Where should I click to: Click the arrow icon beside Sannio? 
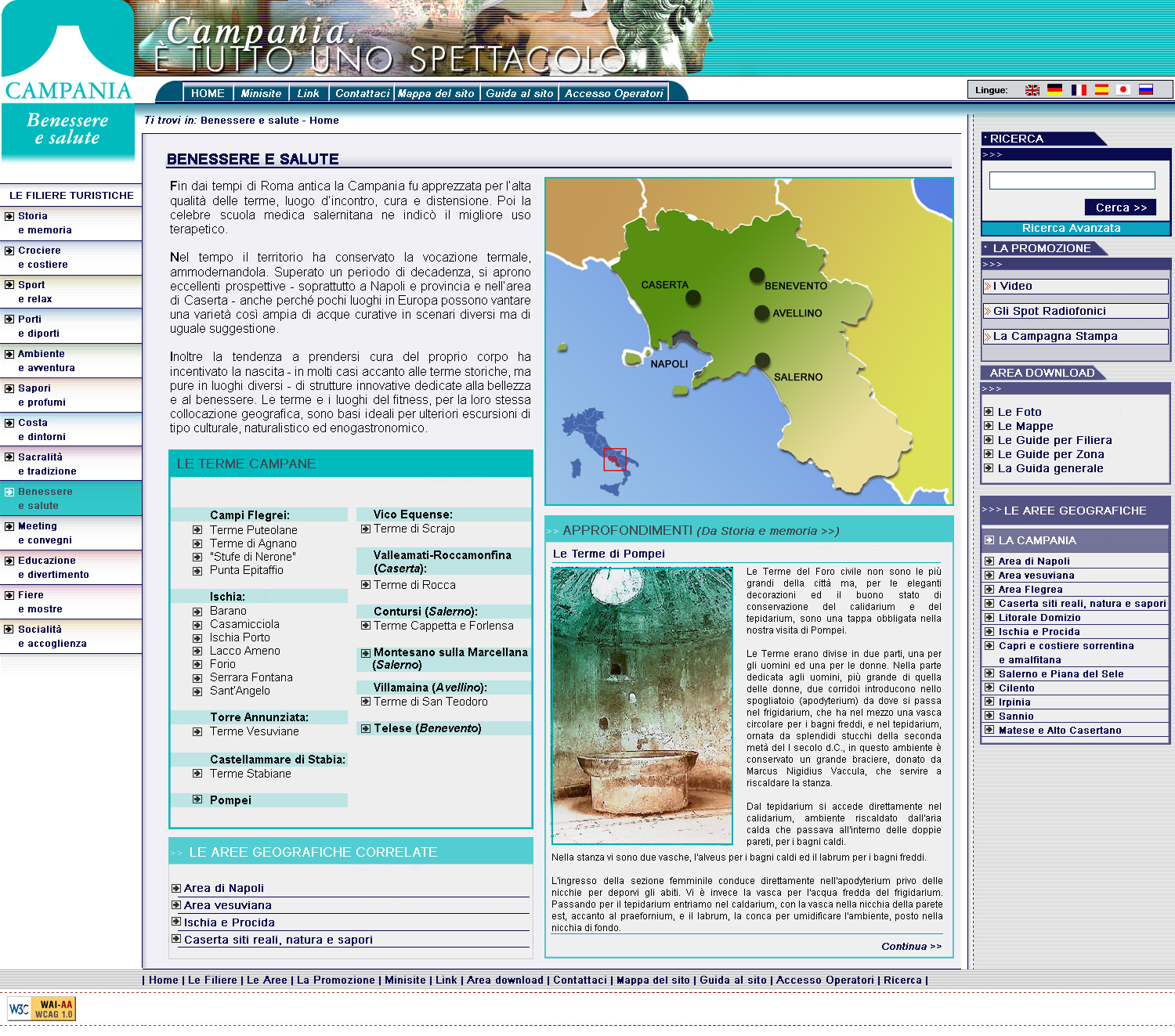tap(989, 716)
